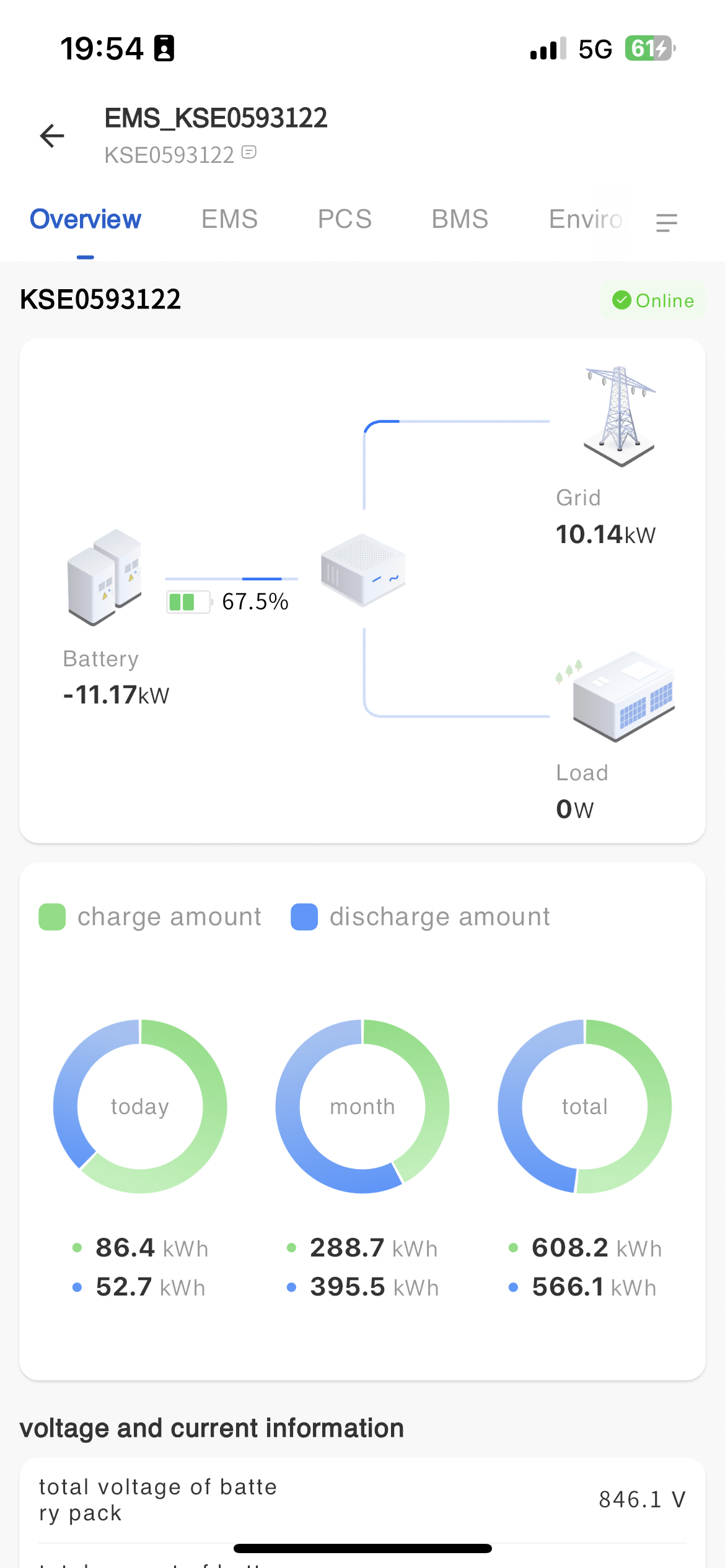
Task: Toggle the discharge amount legend
Action: pos(420,917)
